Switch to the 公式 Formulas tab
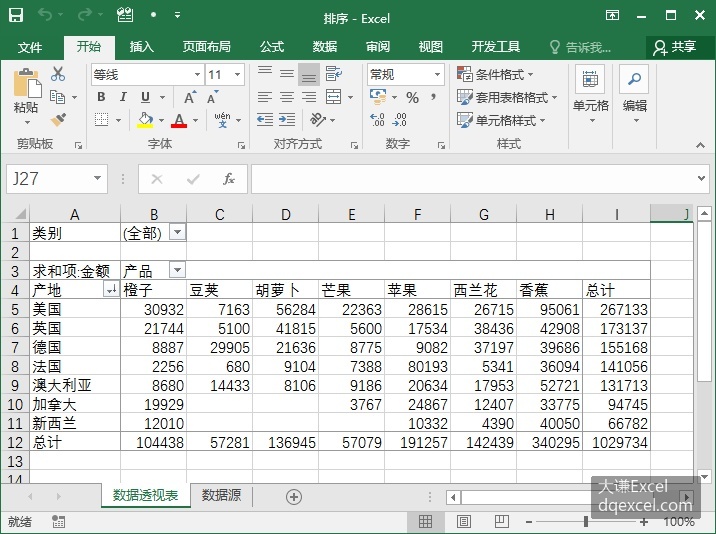The width and height of the screenshot is (716, 534). click(x=272, y=47)
